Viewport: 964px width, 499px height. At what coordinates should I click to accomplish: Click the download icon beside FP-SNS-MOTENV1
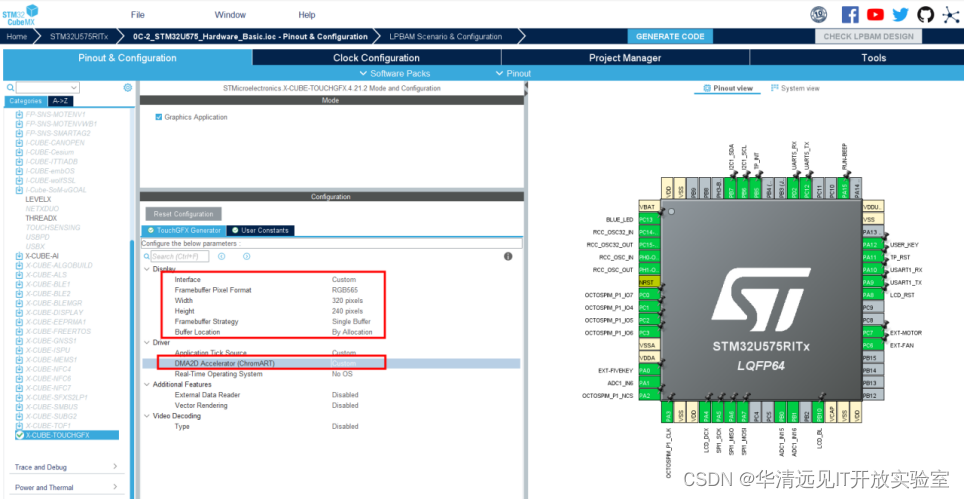coord(20,114)
